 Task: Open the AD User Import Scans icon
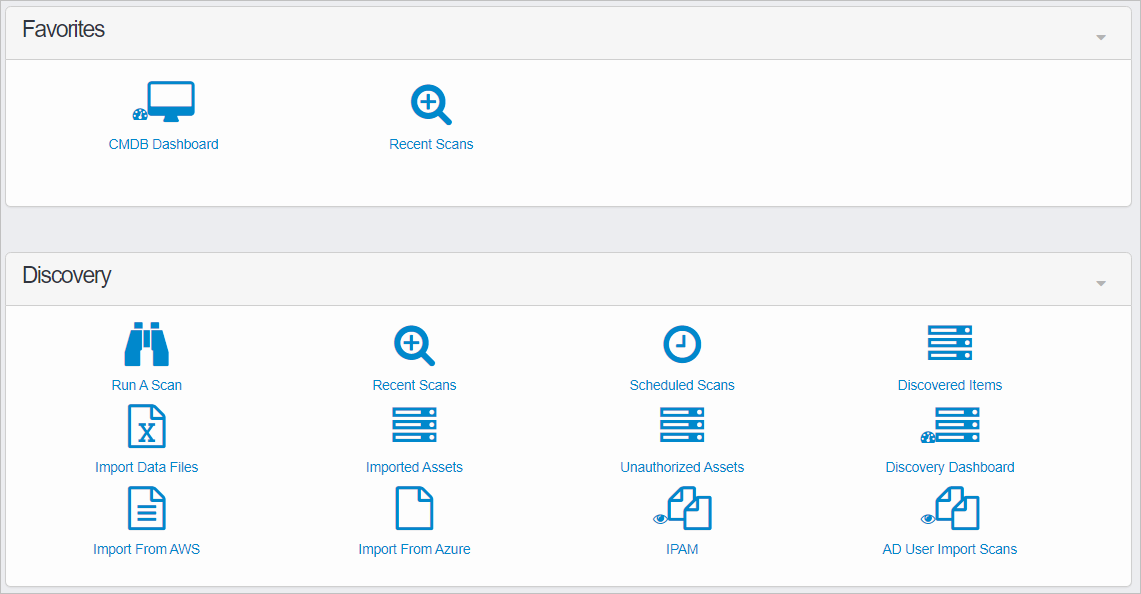(953, 507)
